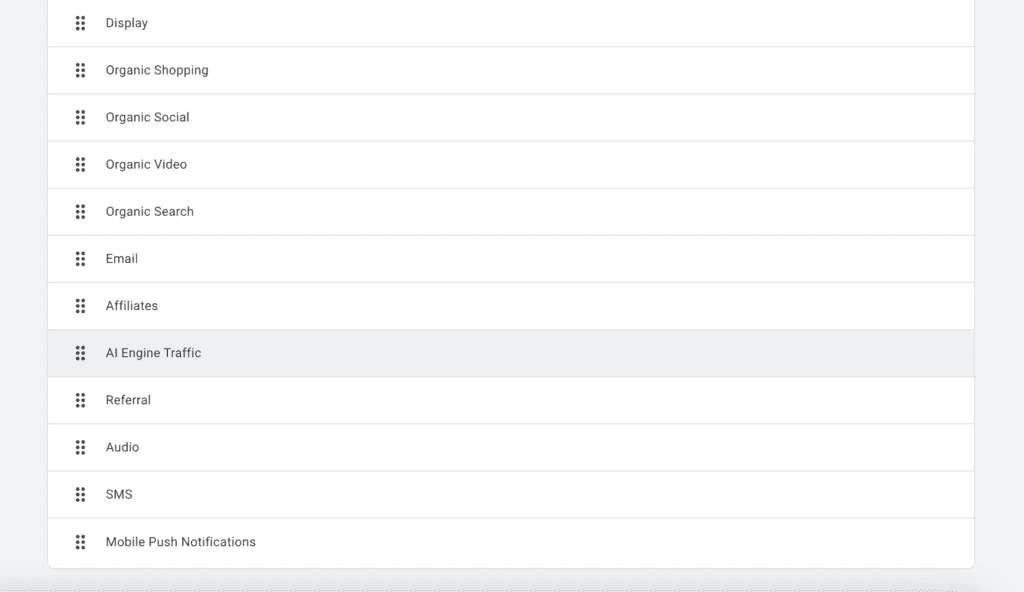Select the Affiliates row grip icon

pyautogui.click(x=80, y=306)
